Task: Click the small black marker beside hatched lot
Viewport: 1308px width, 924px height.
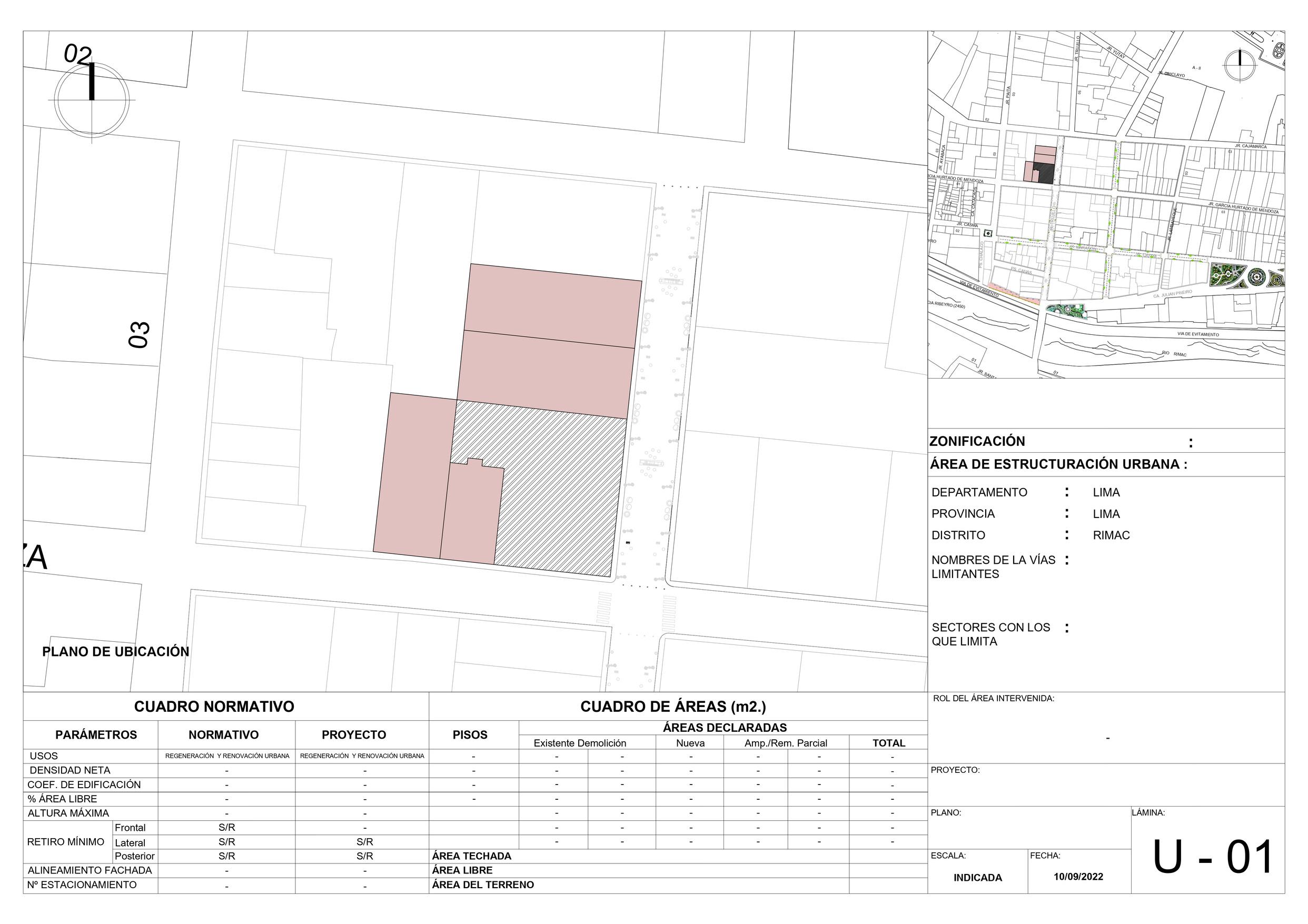Action: tap(628, 543)
